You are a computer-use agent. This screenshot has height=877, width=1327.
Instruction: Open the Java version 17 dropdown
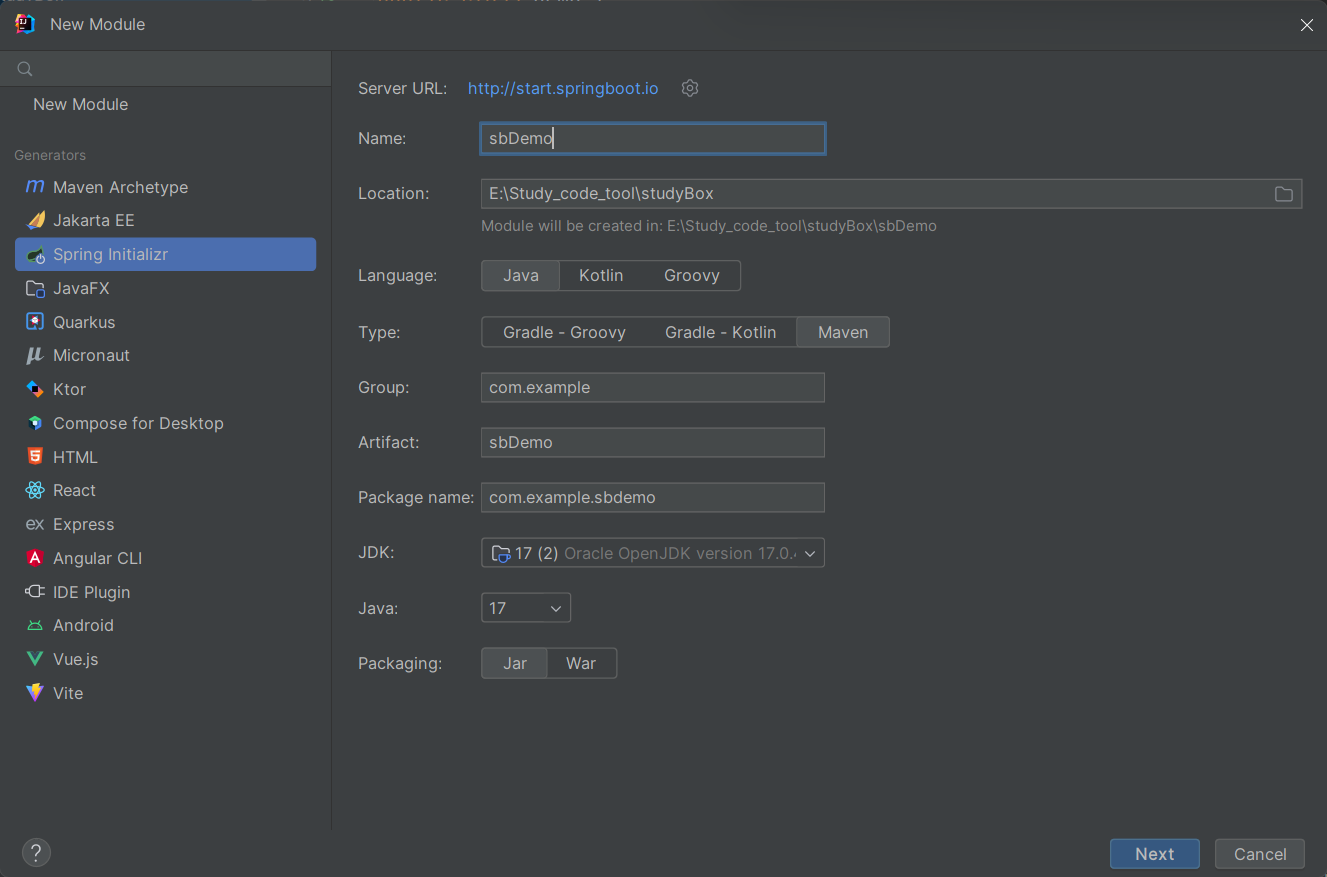coord(526,608)
